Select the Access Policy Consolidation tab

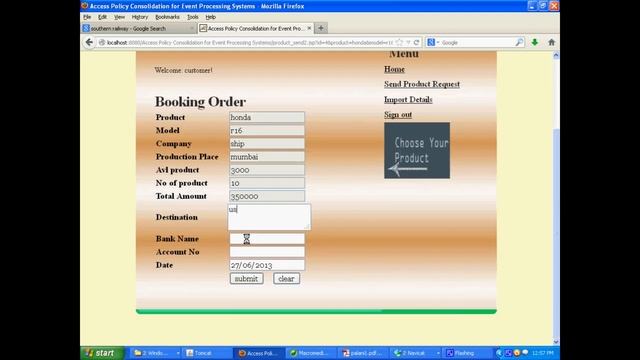pyautogui.click(x=256, y=28)
